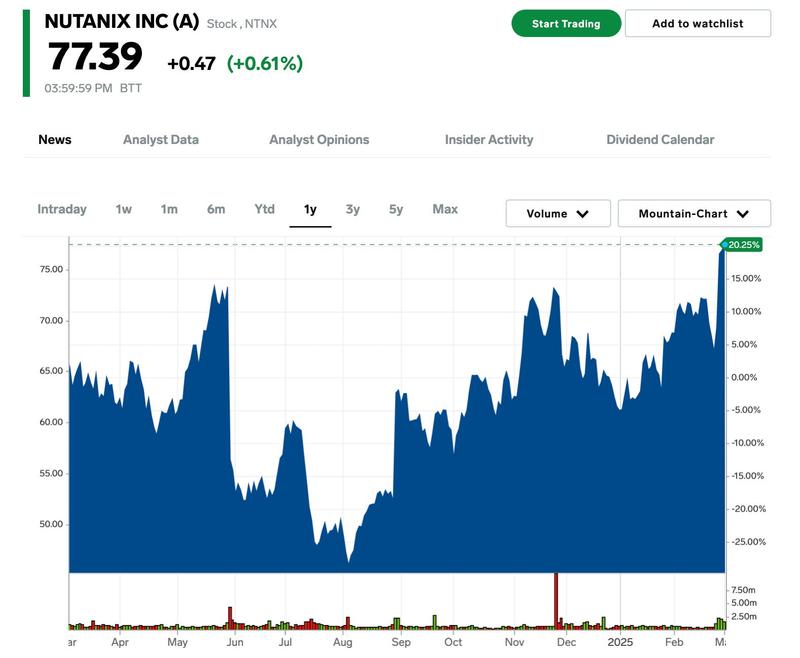Screen dimensions: 800x658
Task: Open the News tab
Action: coord(55,140)
